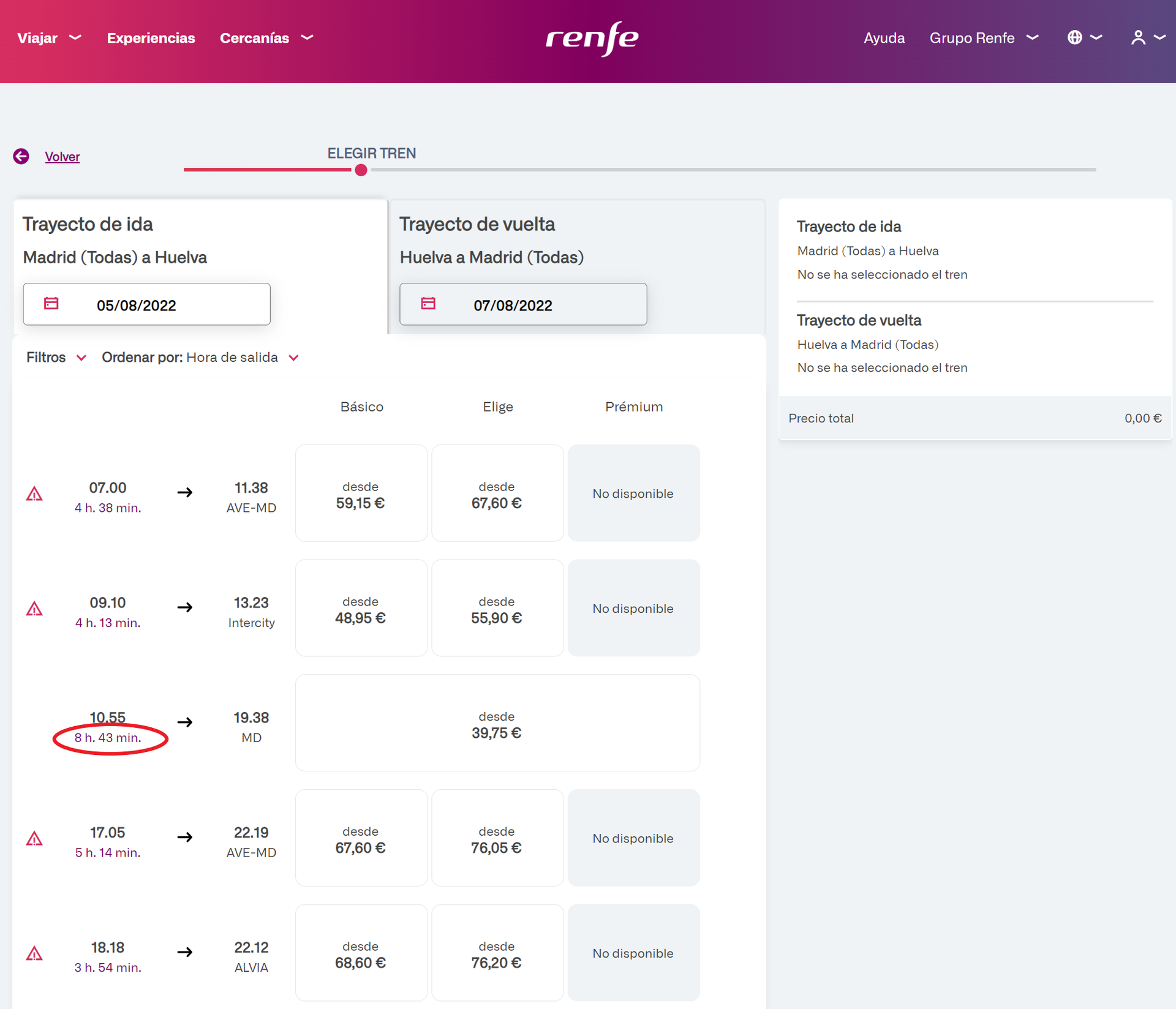Select Básico 48,95 € fare for 09.10 Intercity

[x=361, y=608]
